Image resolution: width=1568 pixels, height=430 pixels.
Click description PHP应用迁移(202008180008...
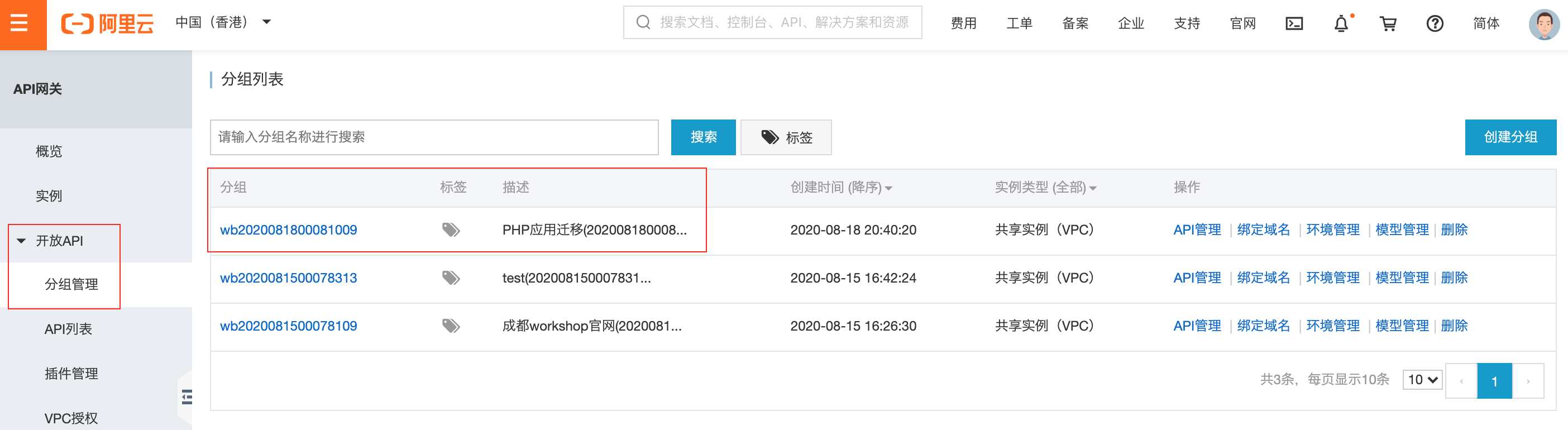point(594,230)
